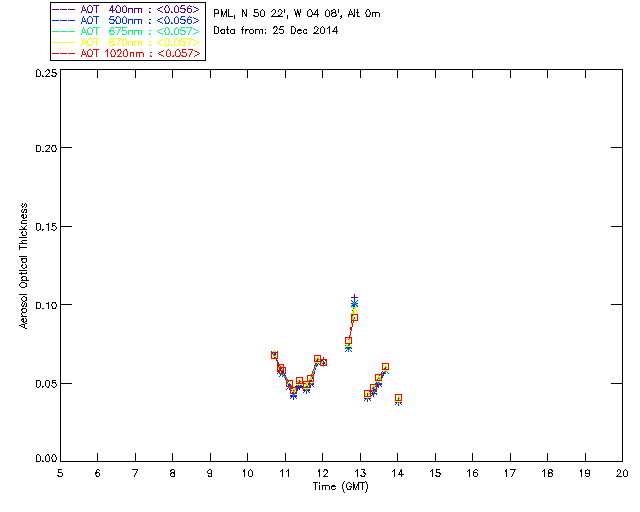This screenshot has height=512, width=640.
Task: Click the AOT 500nm legend entry
Action: click(127, 20)
